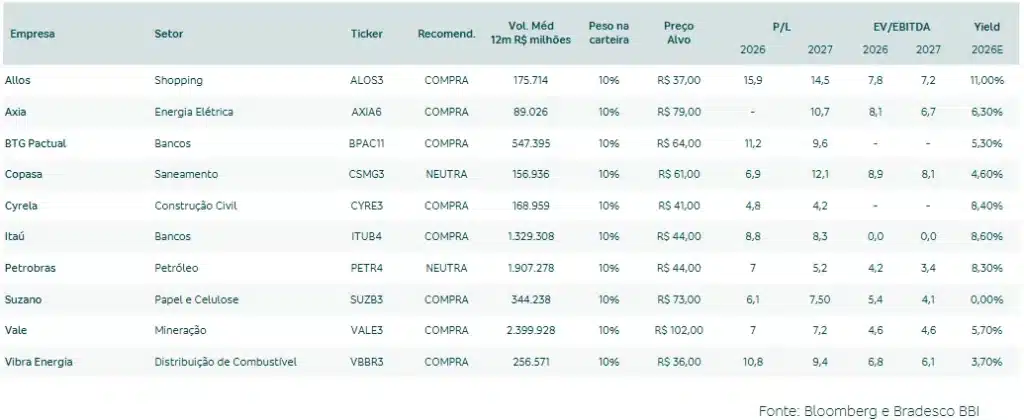The height and width of the screenshot is (420, 1024).
Task: Click the Fonte: Bloomberg e Bradesco BBI text
Action: coord(886,409)
